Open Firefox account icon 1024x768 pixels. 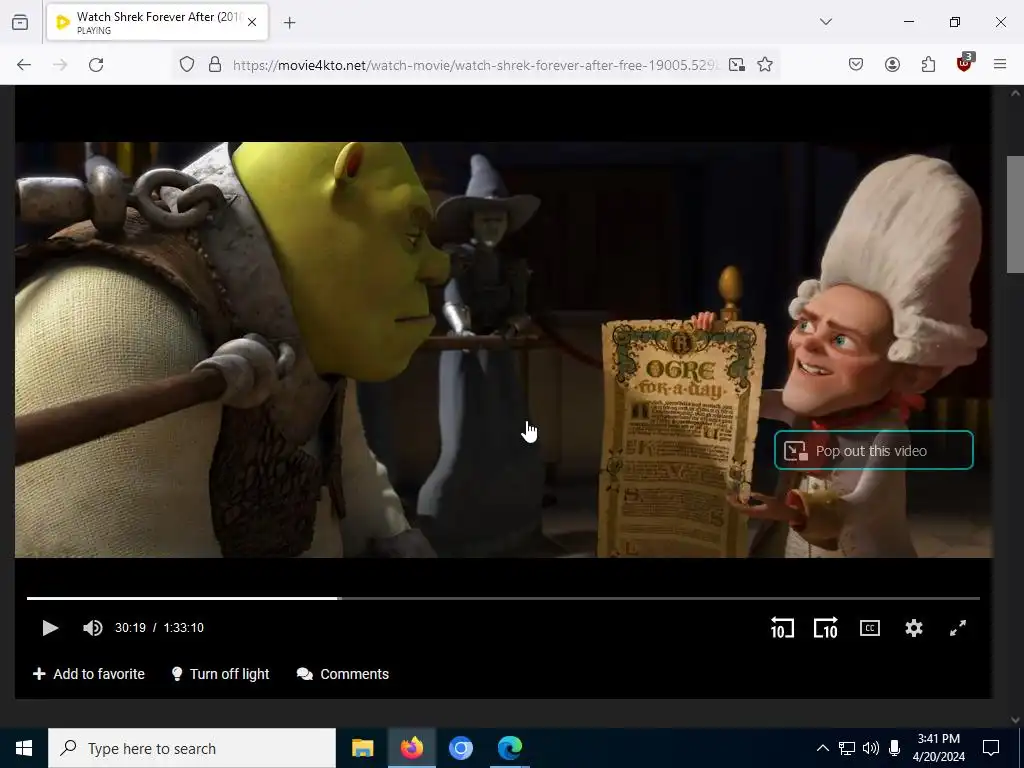click(892, 65)
